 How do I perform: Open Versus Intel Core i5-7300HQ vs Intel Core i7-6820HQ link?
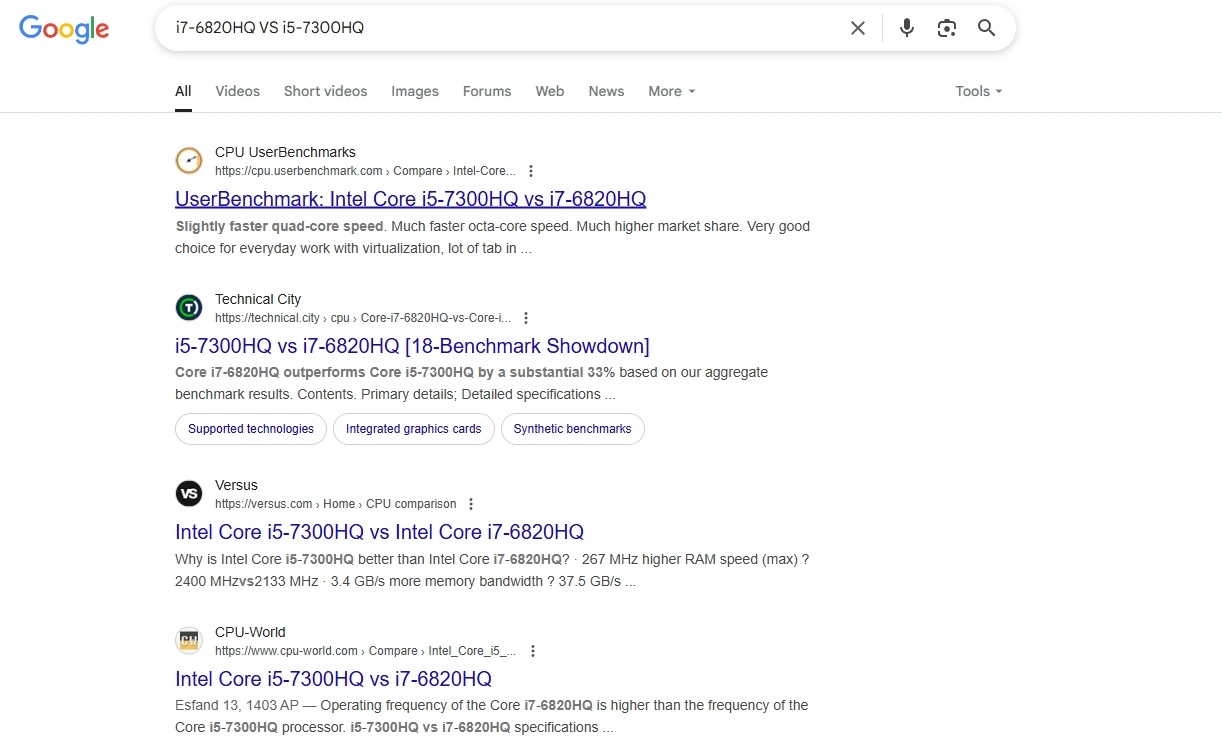click(380, 532)
